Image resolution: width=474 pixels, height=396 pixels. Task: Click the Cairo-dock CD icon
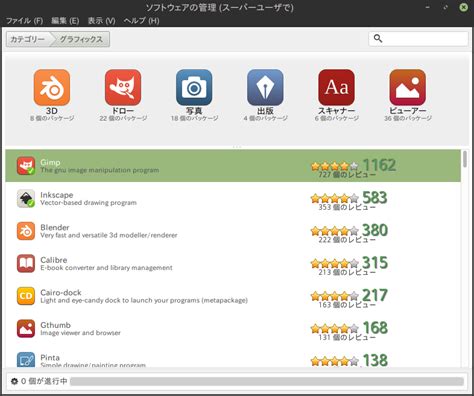[x=26, y=296]
